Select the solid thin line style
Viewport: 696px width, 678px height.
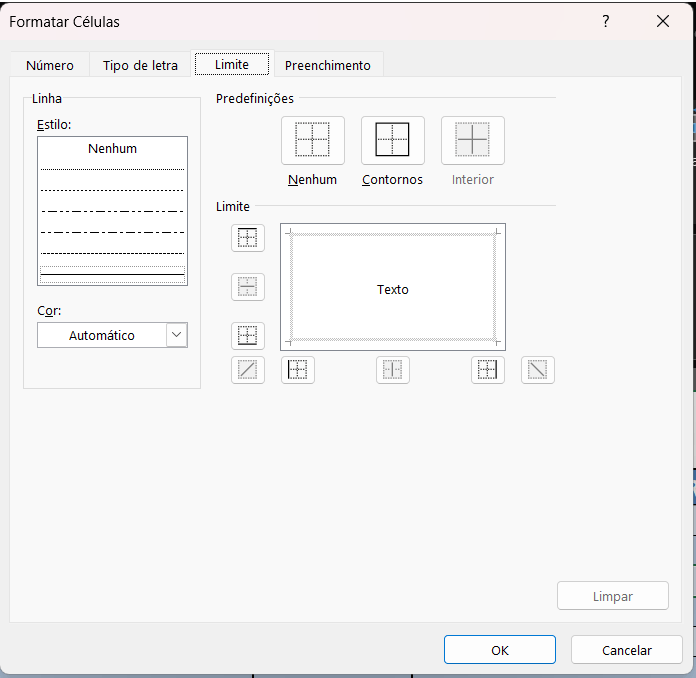point(112,274)
